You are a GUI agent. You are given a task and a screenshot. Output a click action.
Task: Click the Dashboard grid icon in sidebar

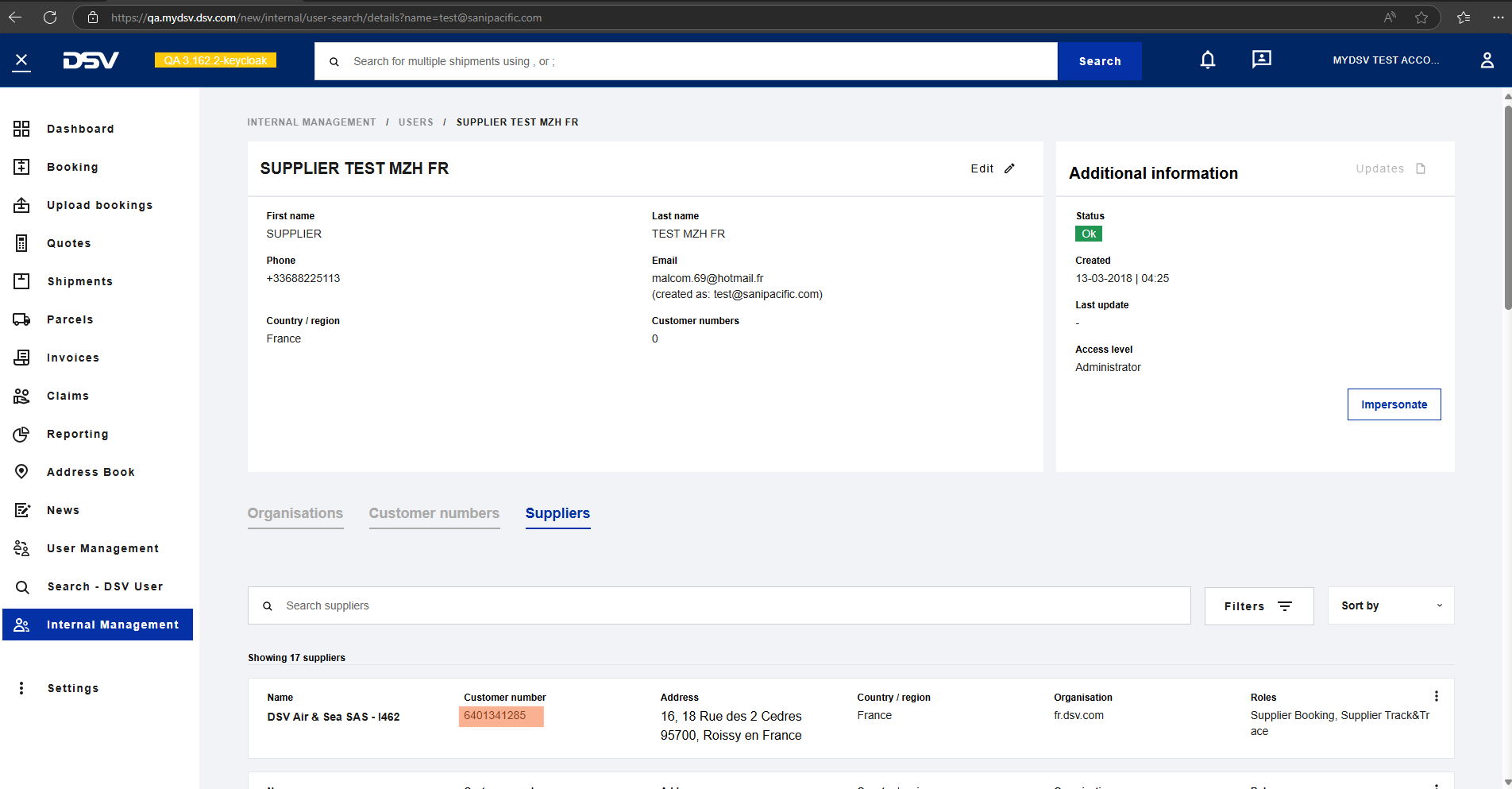click(x=21, y=129)
